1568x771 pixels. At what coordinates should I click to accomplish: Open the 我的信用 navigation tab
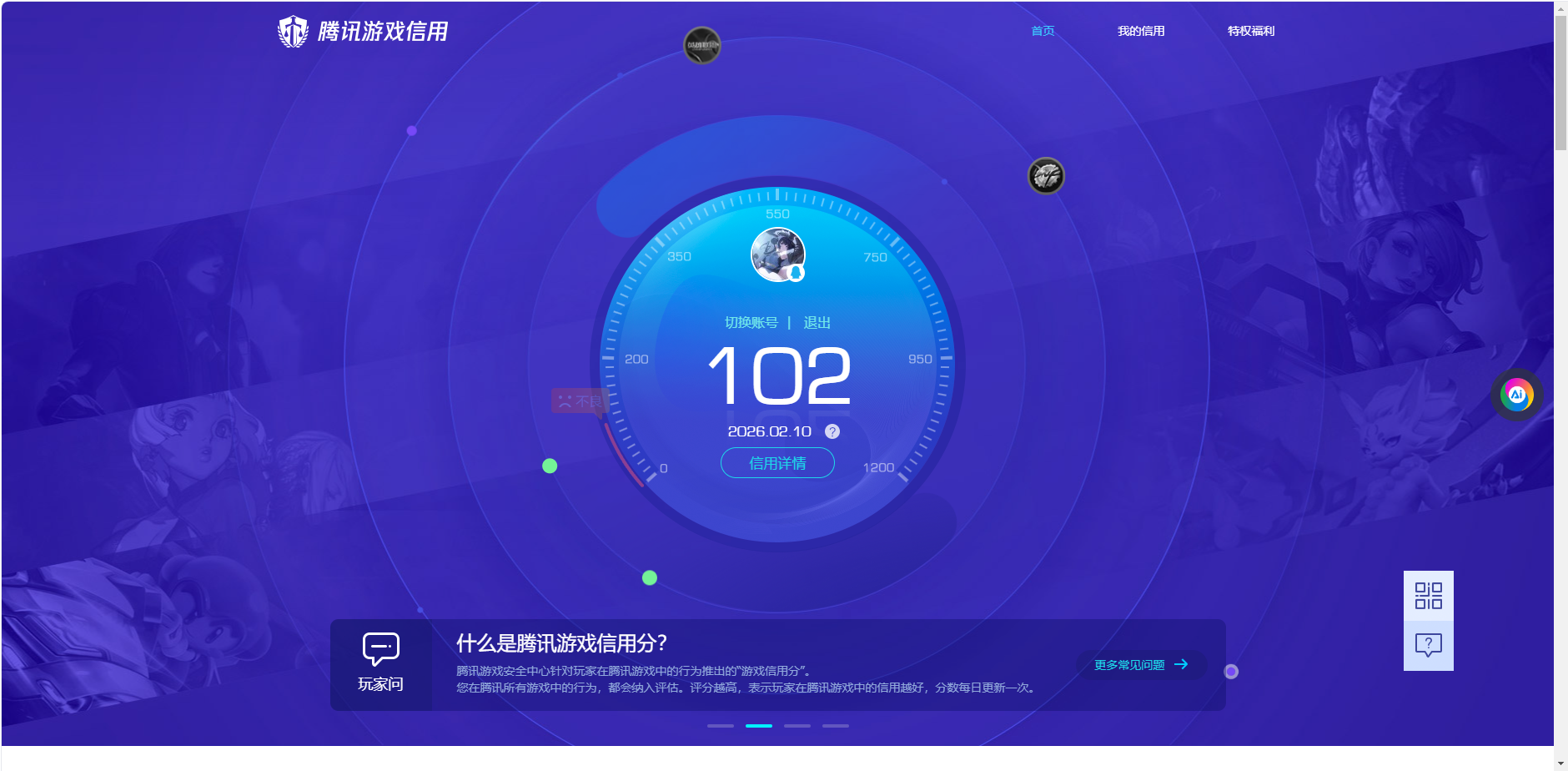click(x=1141, y=31)
